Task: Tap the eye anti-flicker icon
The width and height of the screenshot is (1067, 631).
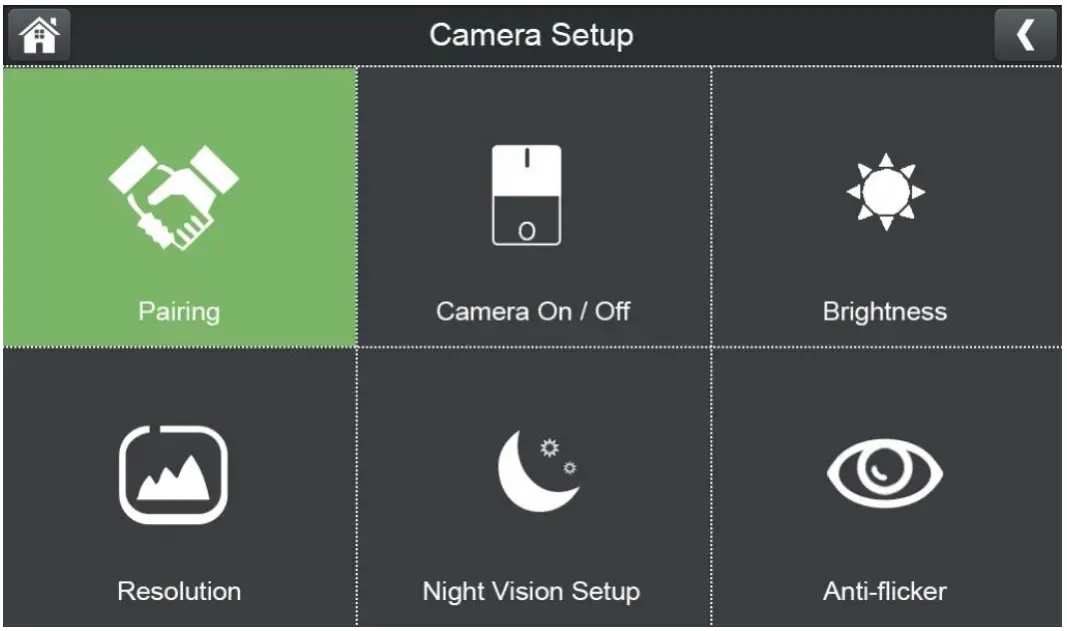Action: (x=885, y=474)
